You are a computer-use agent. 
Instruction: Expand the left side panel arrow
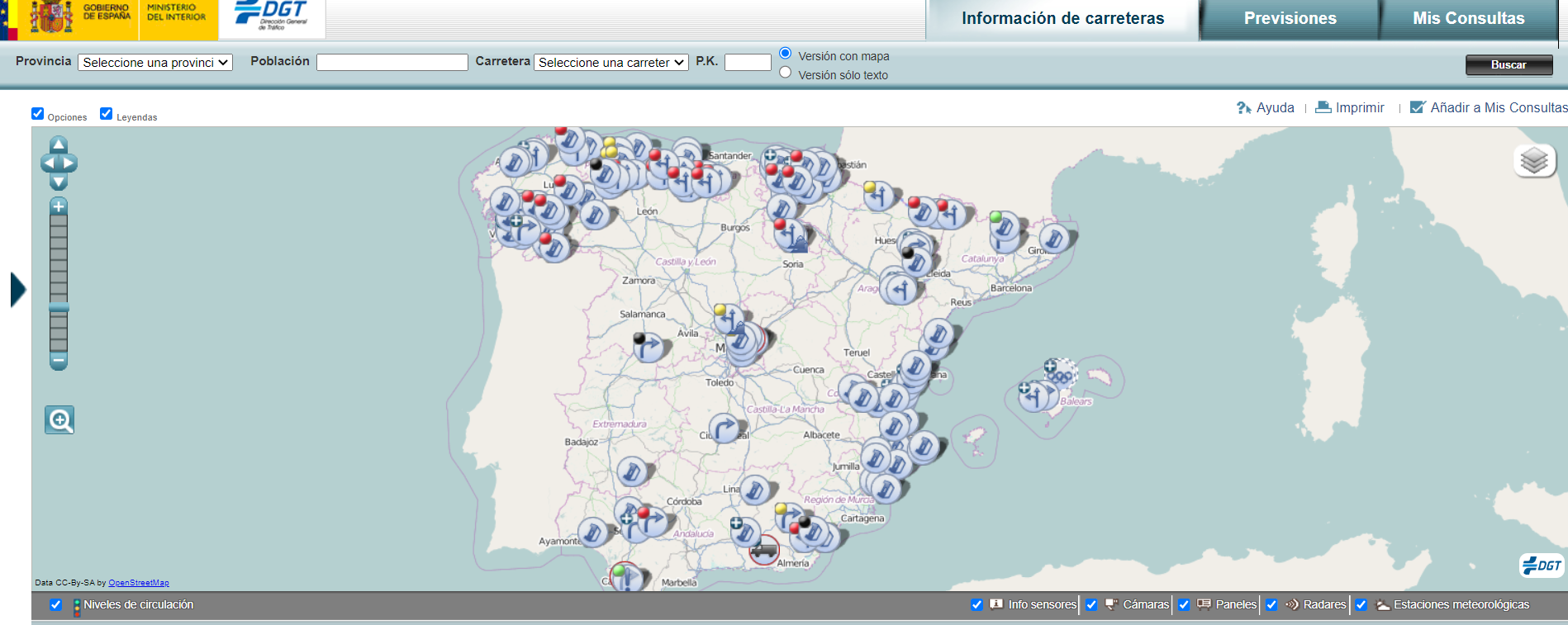point(18,290)
